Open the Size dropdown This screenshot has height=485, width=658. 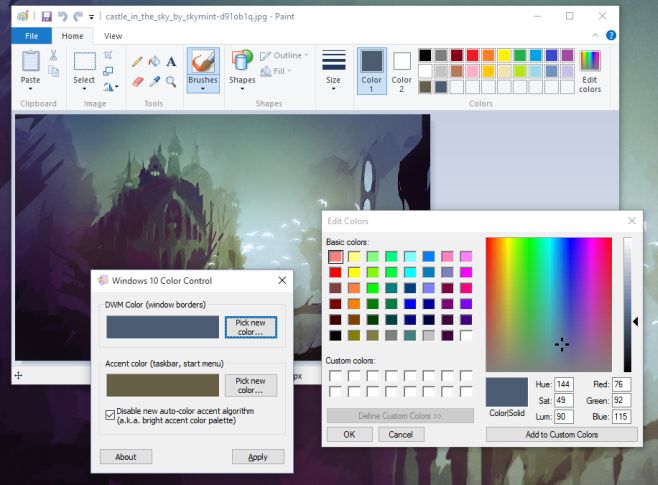tap(334, 70)
